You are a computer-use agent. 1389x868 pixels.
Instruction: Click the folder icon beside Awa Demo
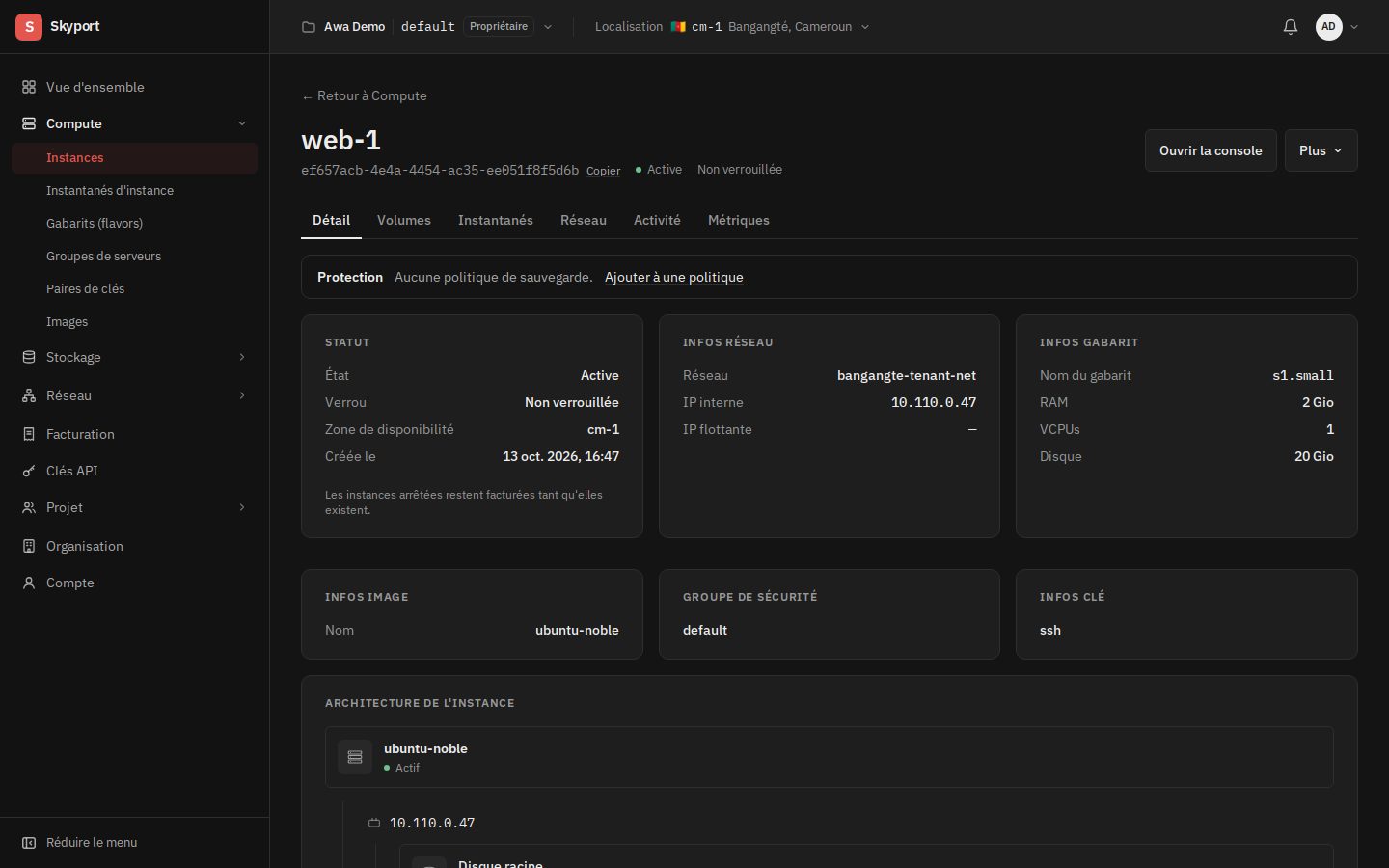(x=309, y=27)
